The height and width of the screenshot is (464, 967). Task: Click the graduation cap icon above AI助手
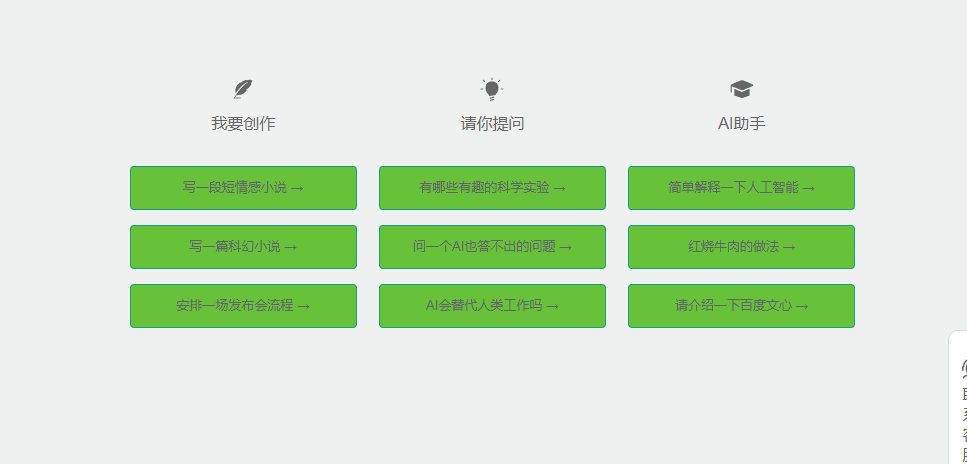tap(741, 89)
